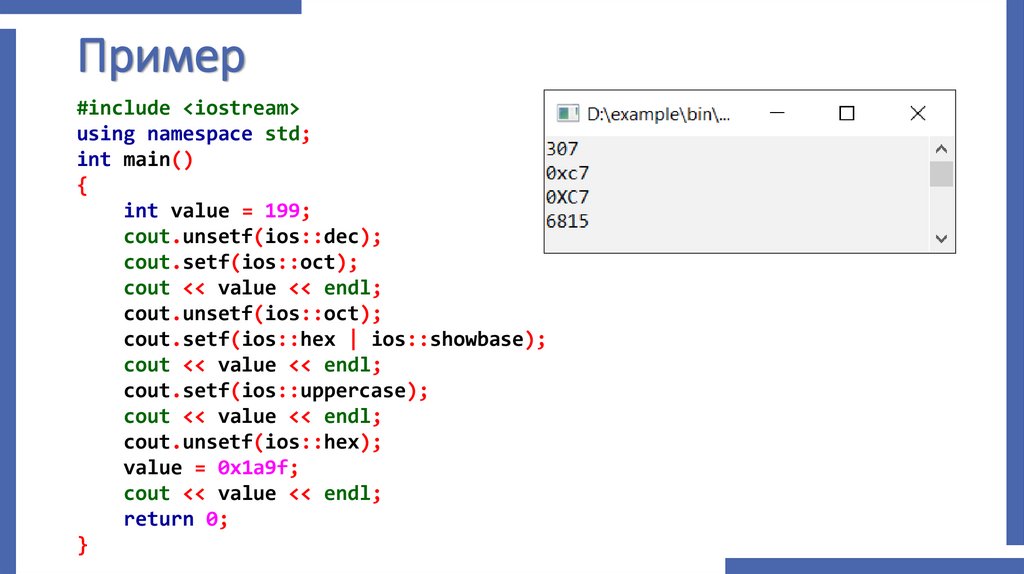Click the console window app icon
The height and width of the screenshot is (574, 1024).
568,114
